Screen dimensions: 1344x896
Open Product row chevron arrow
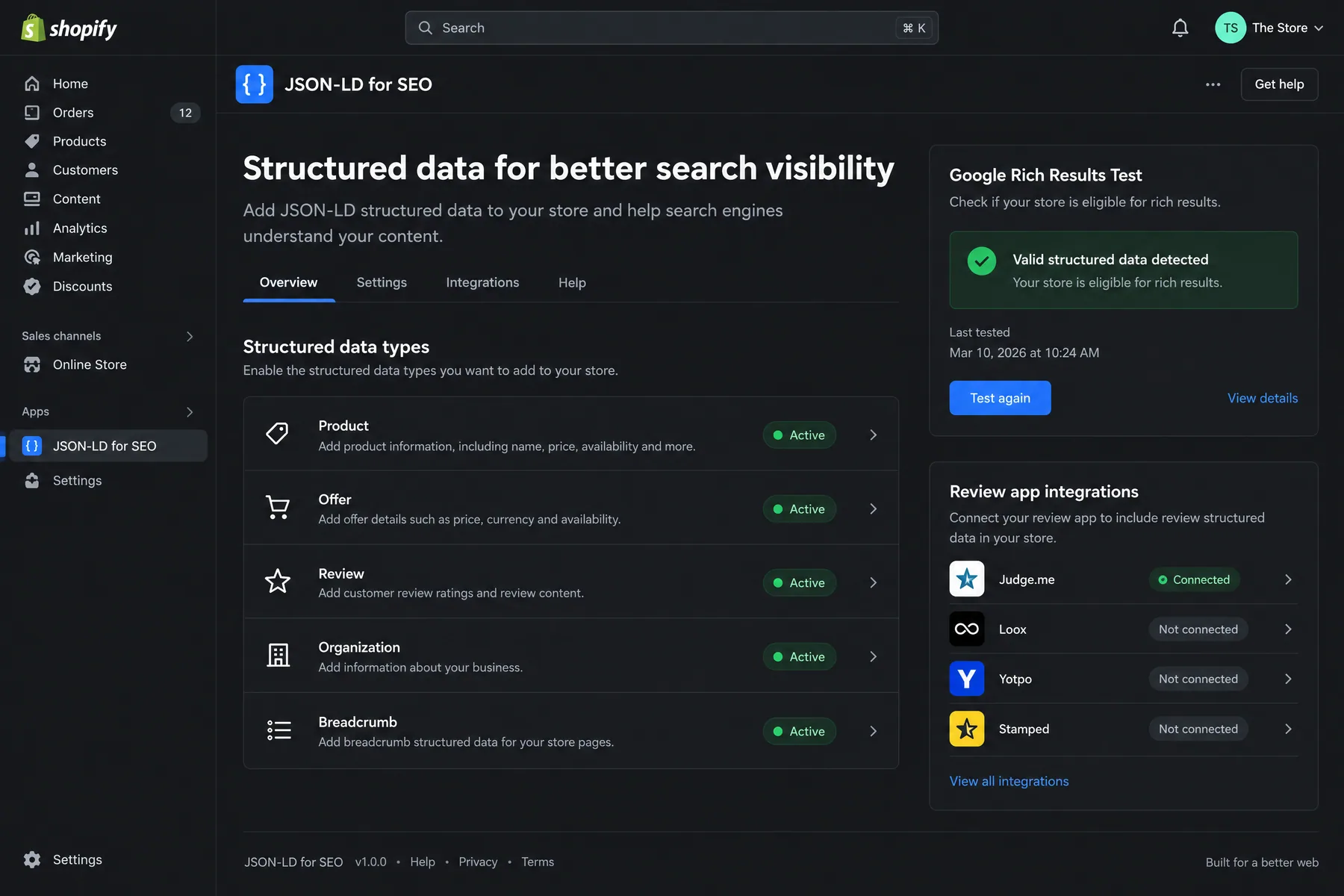(x=874, y=435)
